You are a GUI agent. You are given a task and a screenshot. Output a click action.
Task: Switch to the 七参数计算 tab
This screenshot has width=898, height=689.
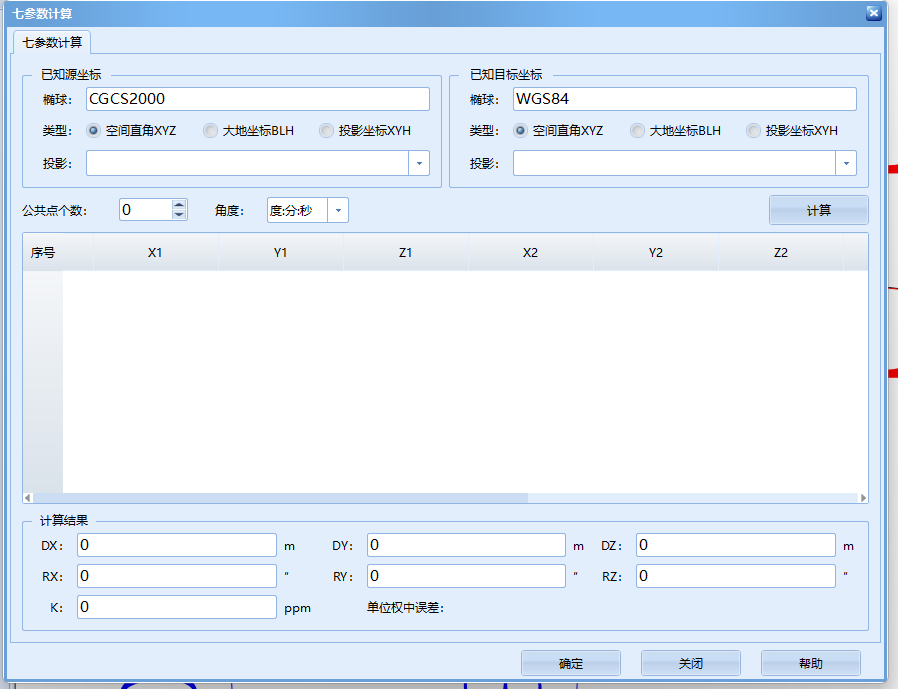pos(52,42)
